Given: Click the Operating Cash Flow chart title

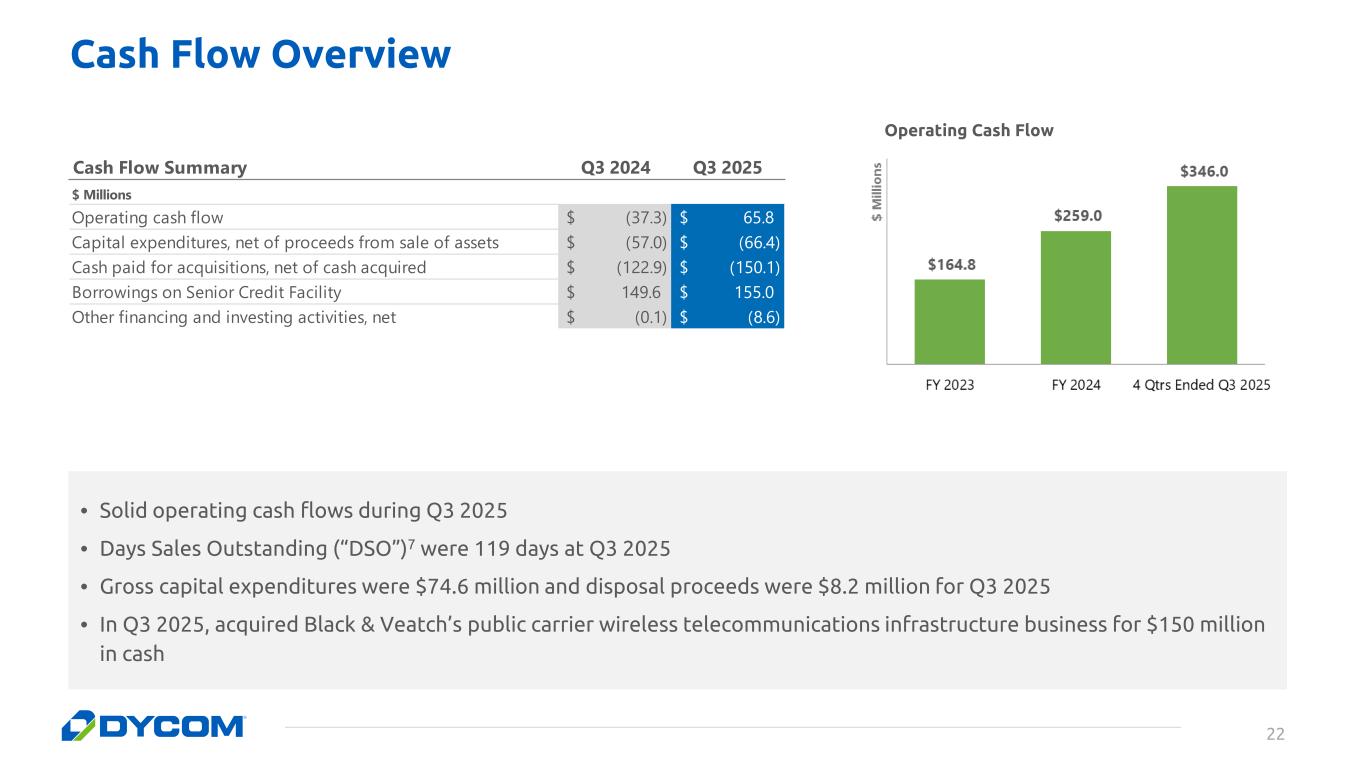Looking at the screenshot, I should pyautogui.click(x=969, y=130).
